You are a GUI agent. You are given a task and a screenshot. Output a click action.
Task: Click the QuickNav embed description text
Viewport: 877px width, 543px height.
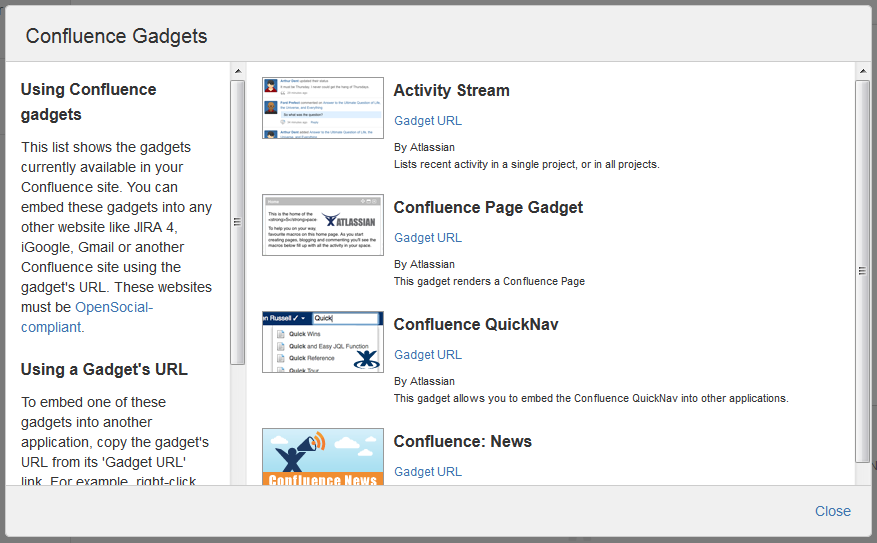(591, 398)
